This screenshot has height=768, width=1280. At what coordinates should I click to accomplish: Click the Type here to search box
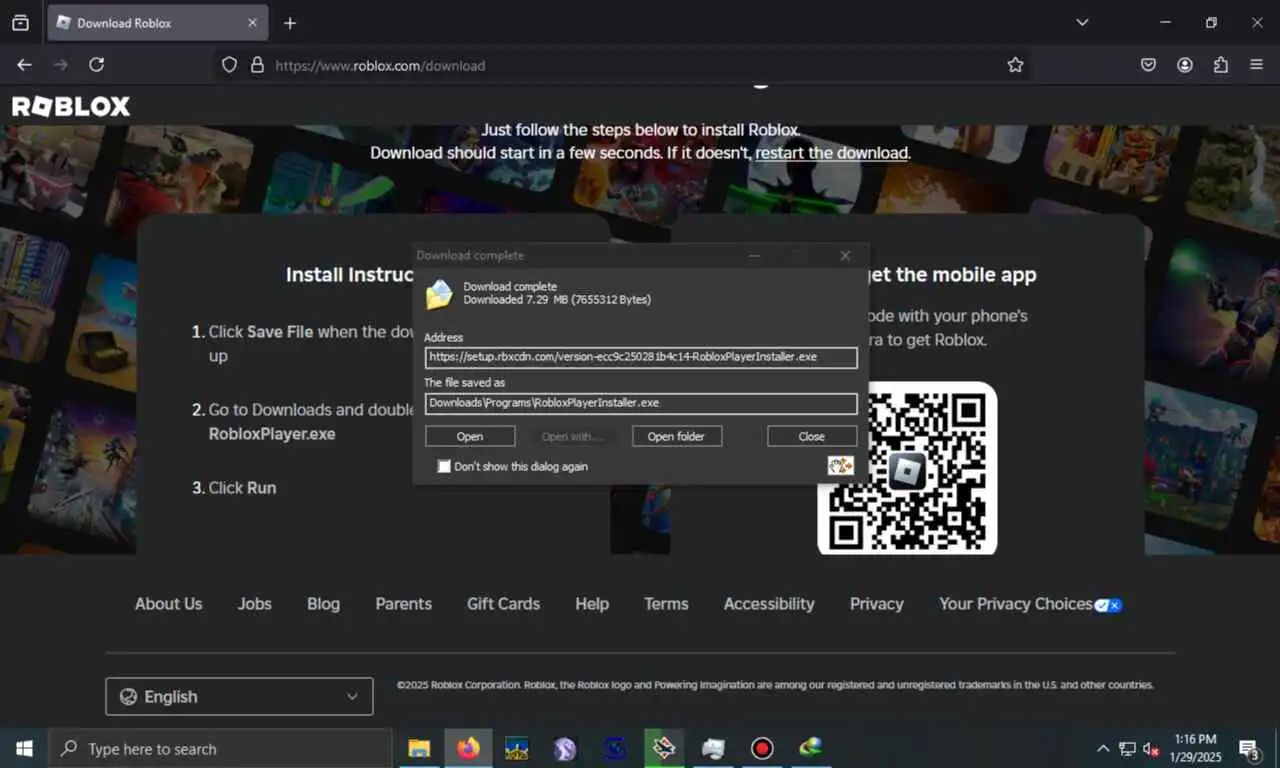tap(220, 748)
